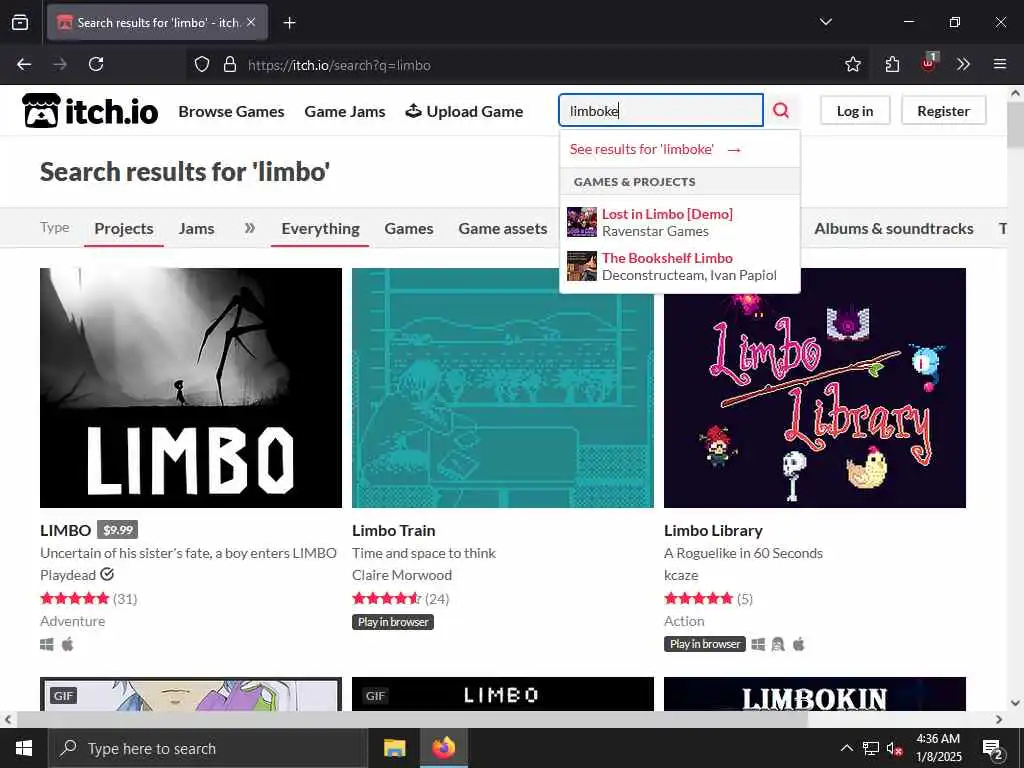
Task: Show hidden tray icons chevron
Action: [846, 748]
